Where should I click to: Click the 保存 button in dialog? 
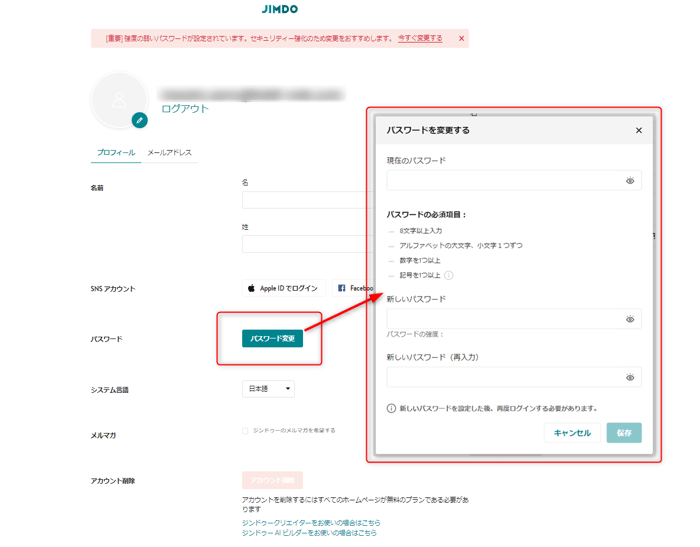click(x=624, y=433)
